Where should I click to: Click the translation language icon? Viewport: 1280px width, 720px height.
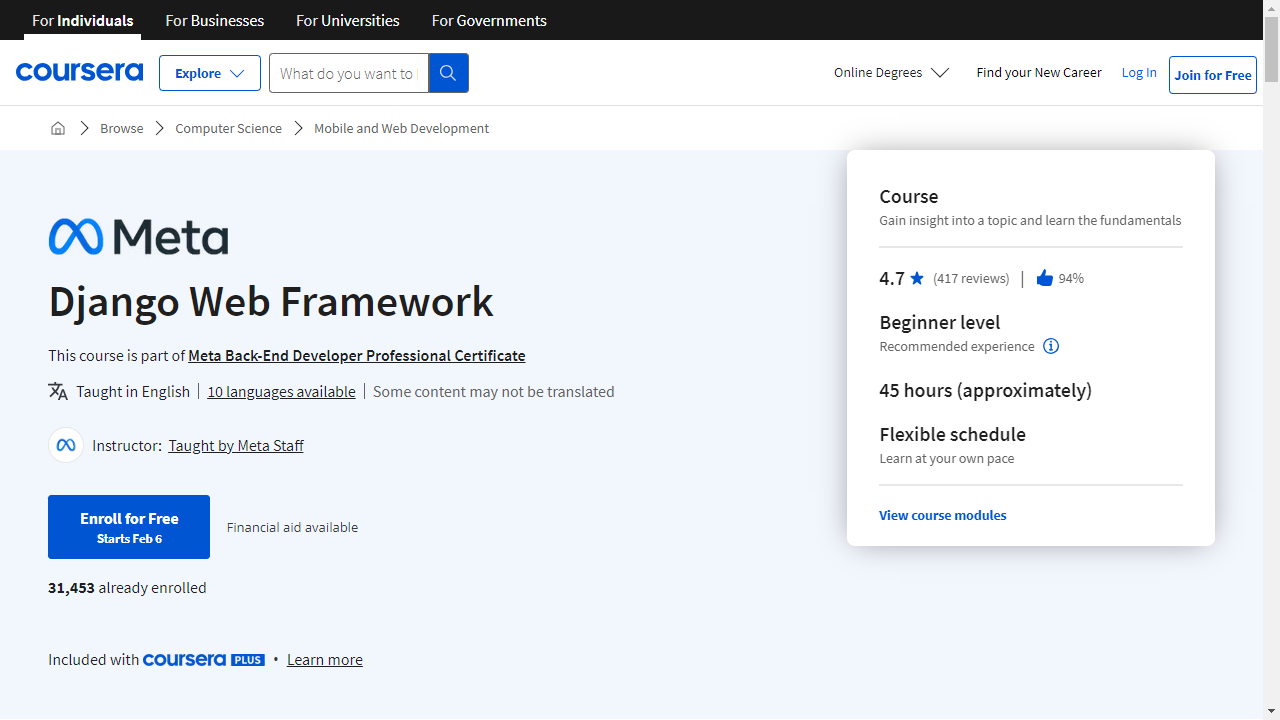(58, 391)
